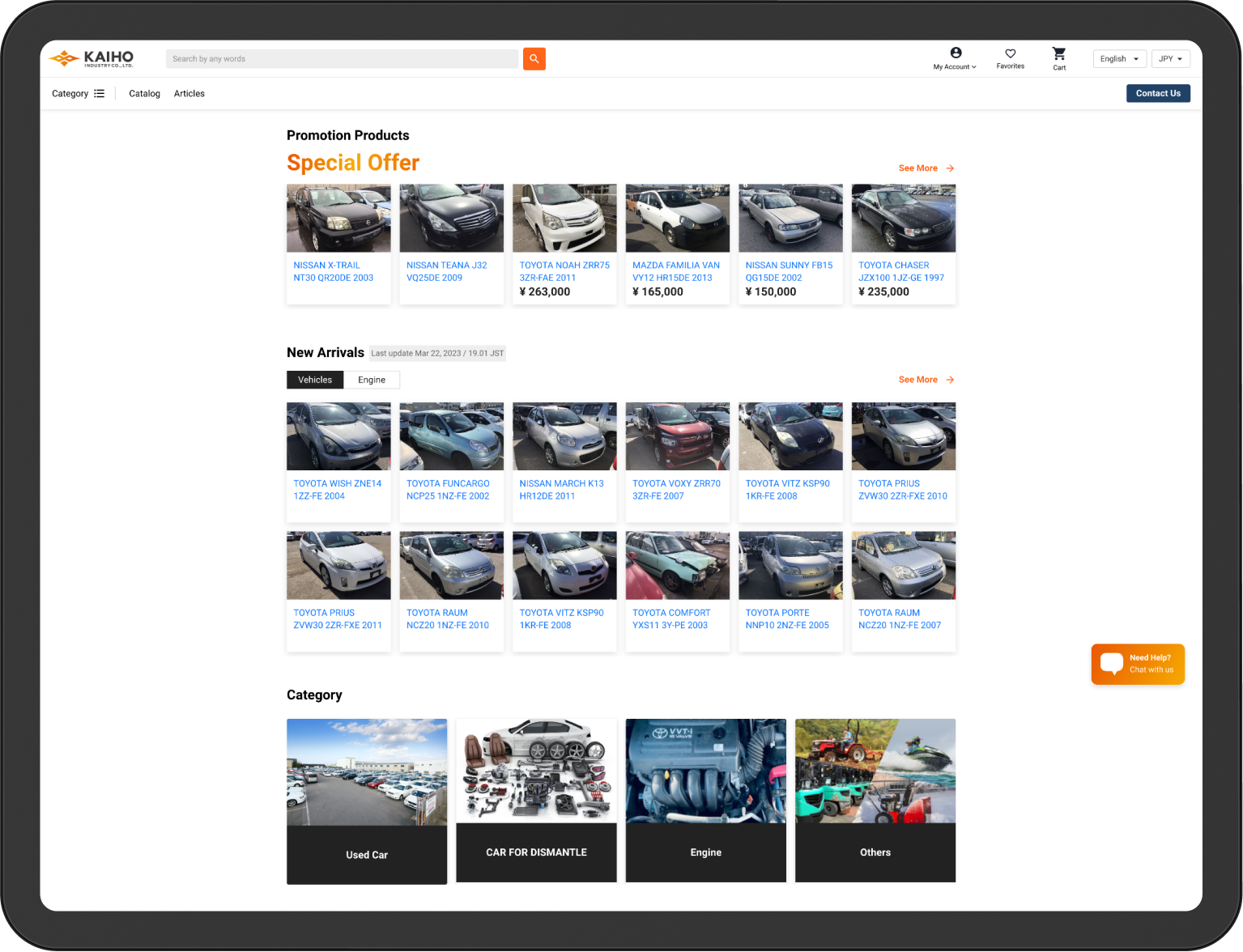Click the damaged Toyota Comfort thumbnail
The height and width of the screenshot is (952, 1243).
click(x=678, y=565)
